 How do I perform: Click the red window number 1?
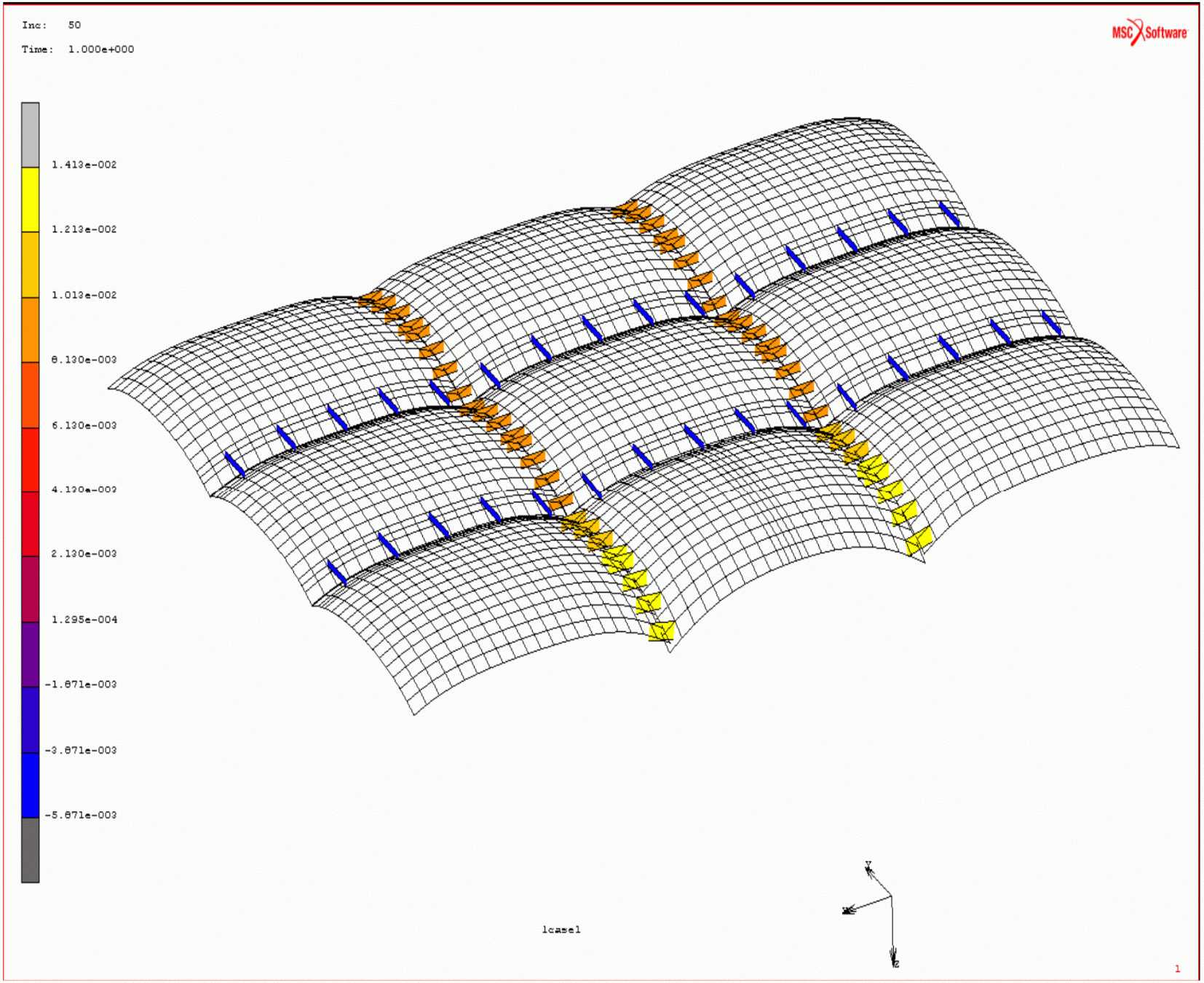1177,968
